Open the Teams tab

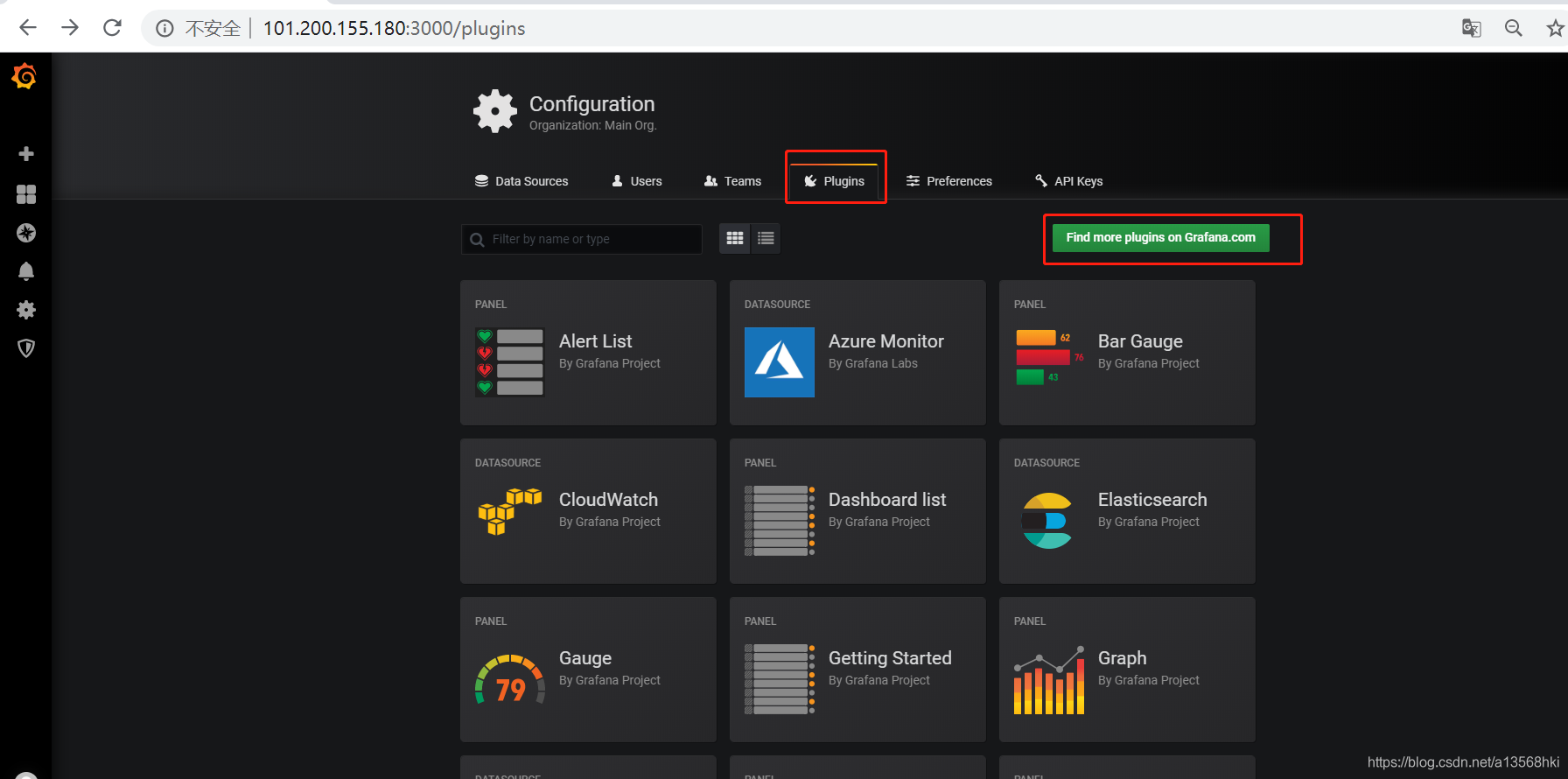[733, 181]
